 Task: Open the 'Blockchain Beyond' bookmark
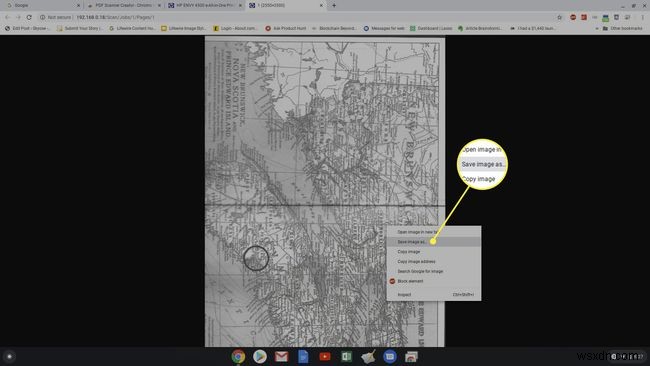pos(334,28)
